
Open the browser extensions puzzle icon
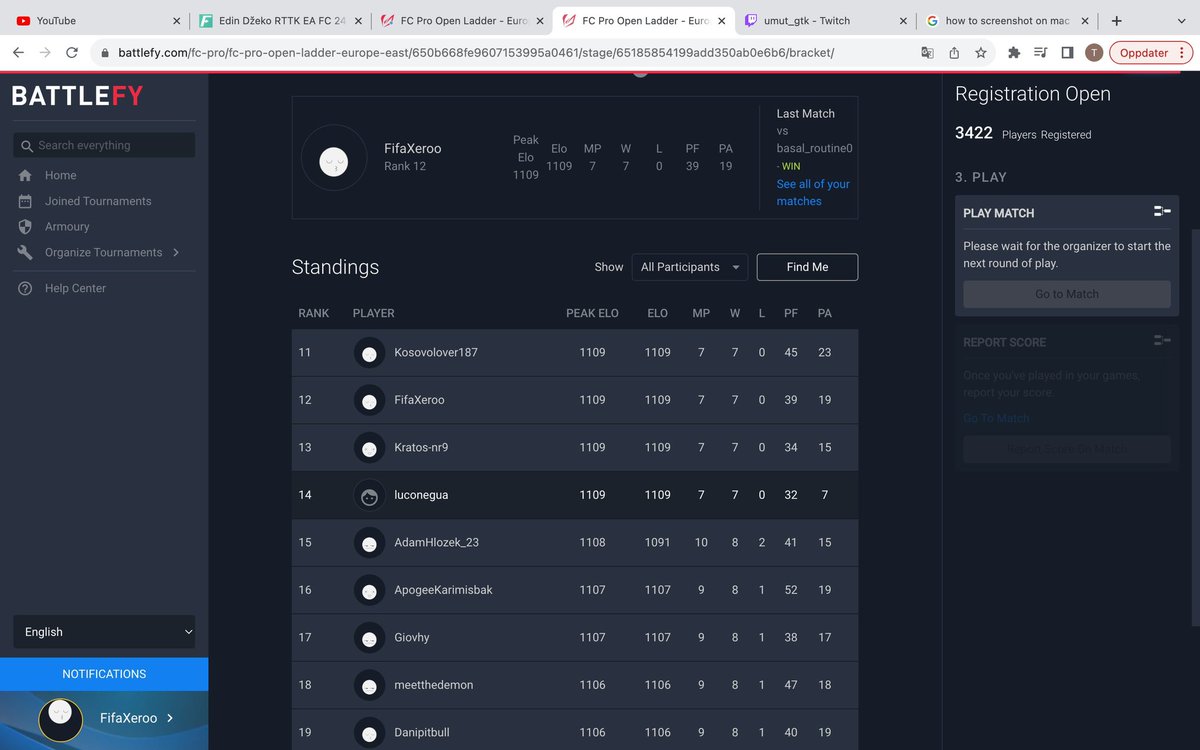point(1014,53)
